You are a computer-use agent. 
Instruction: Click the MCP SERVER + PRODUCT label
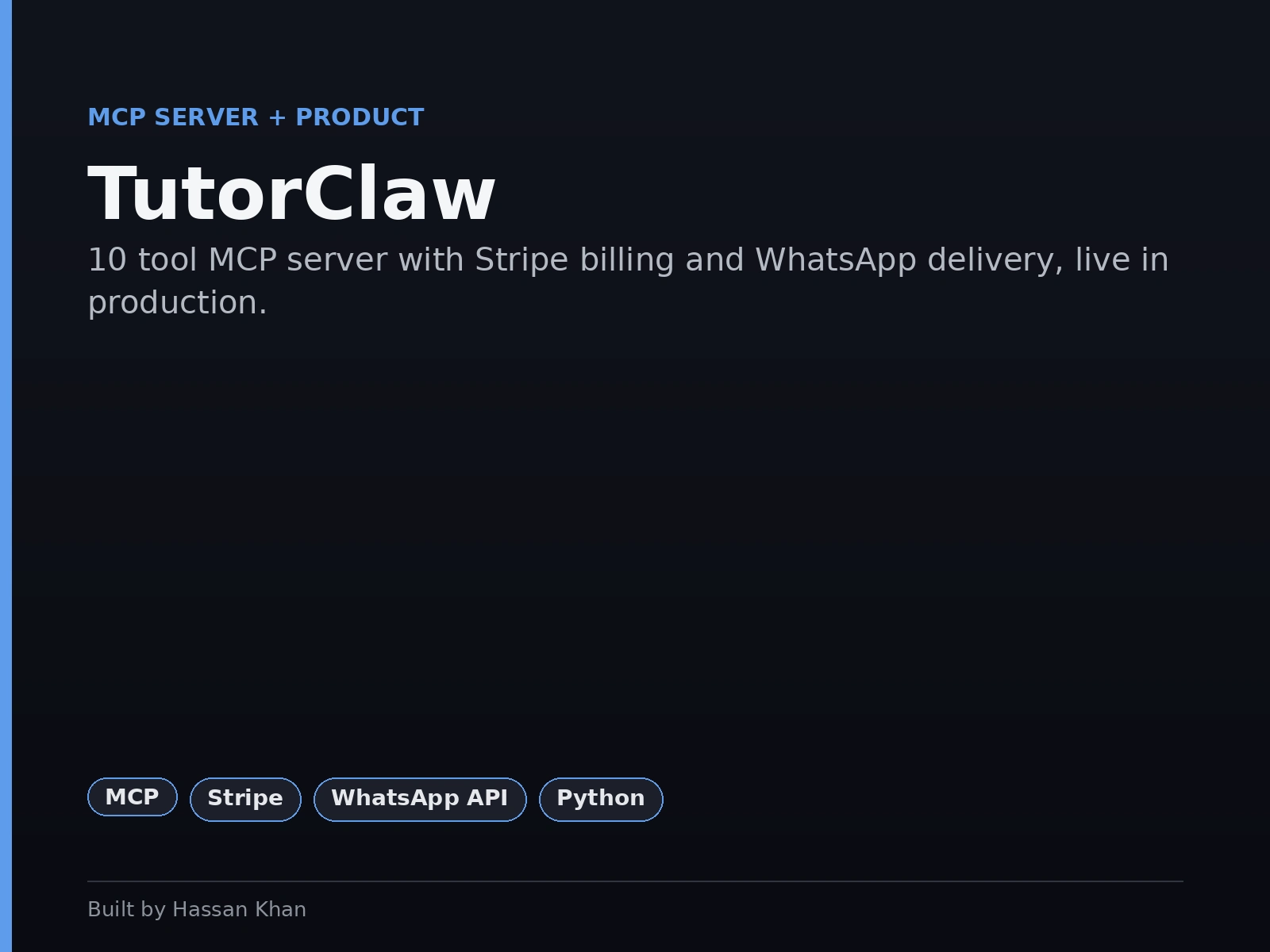256,117
